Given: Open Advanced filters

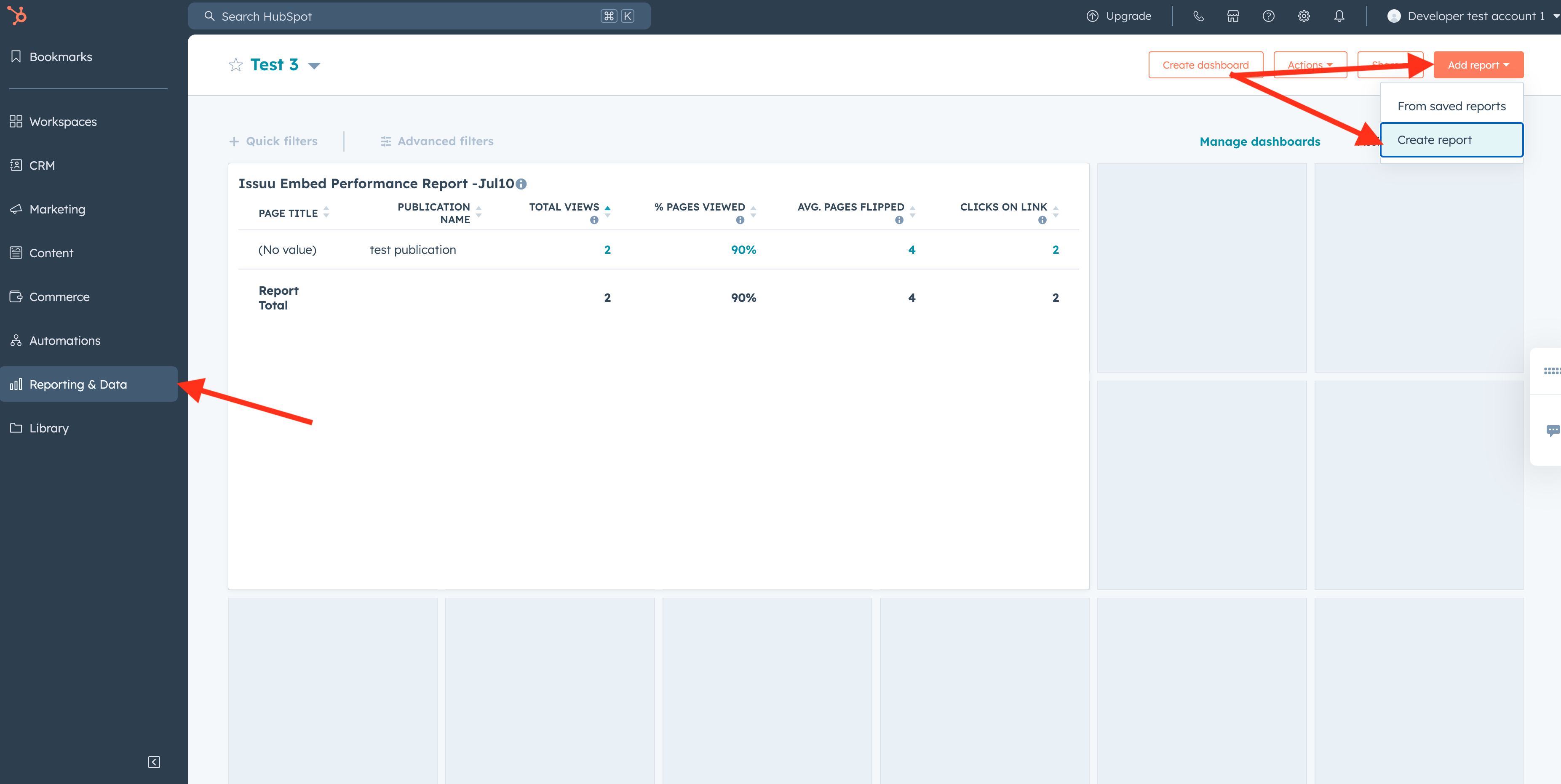Looking at the screenshot, I should pos(436,141).
